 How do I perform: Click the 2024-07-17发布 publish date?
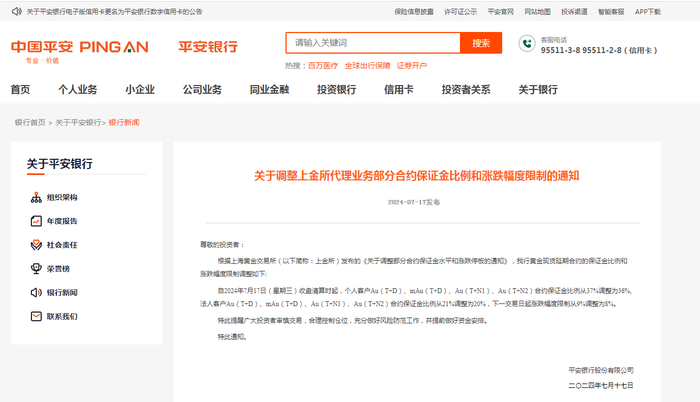414,202
